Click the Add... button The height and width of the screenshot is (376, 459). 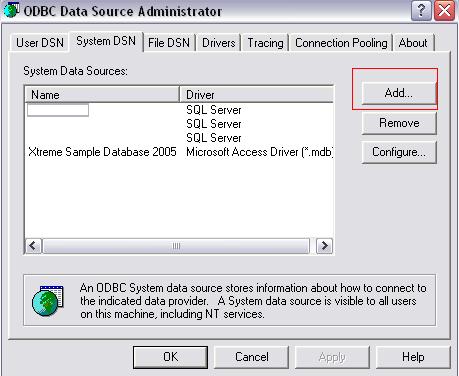coord(399,93)
